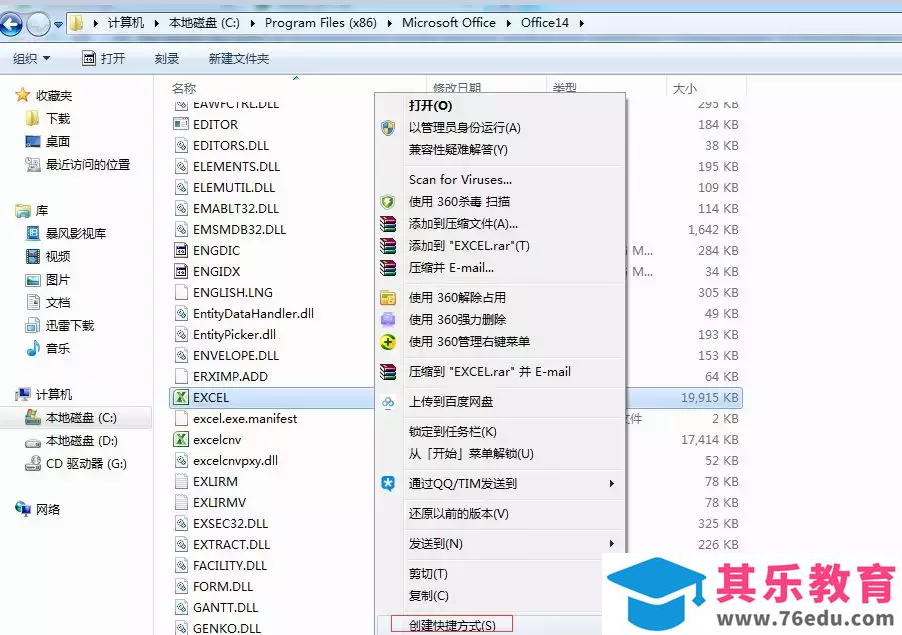The height and width of the screenshot is (635, 902).
Task: Select the excelcnv application icon
Action: pyautogui.click(x=181, y=439)
